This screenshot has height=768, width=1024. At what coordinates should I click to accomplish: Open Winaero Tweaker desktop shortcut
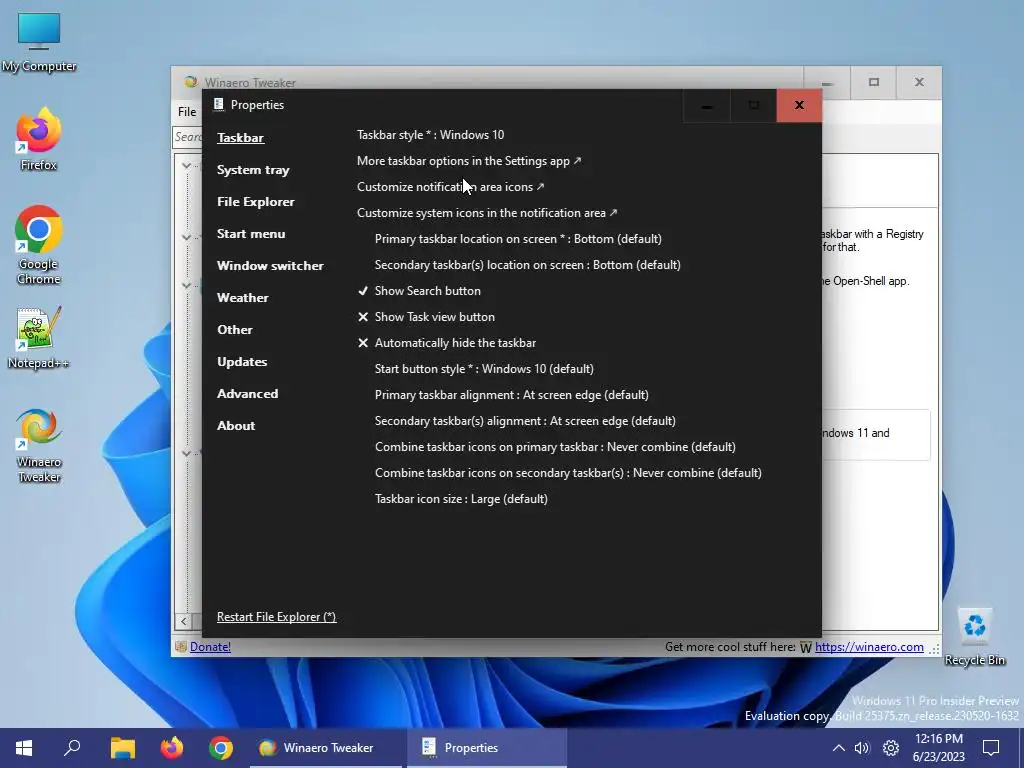coord(39,445)
